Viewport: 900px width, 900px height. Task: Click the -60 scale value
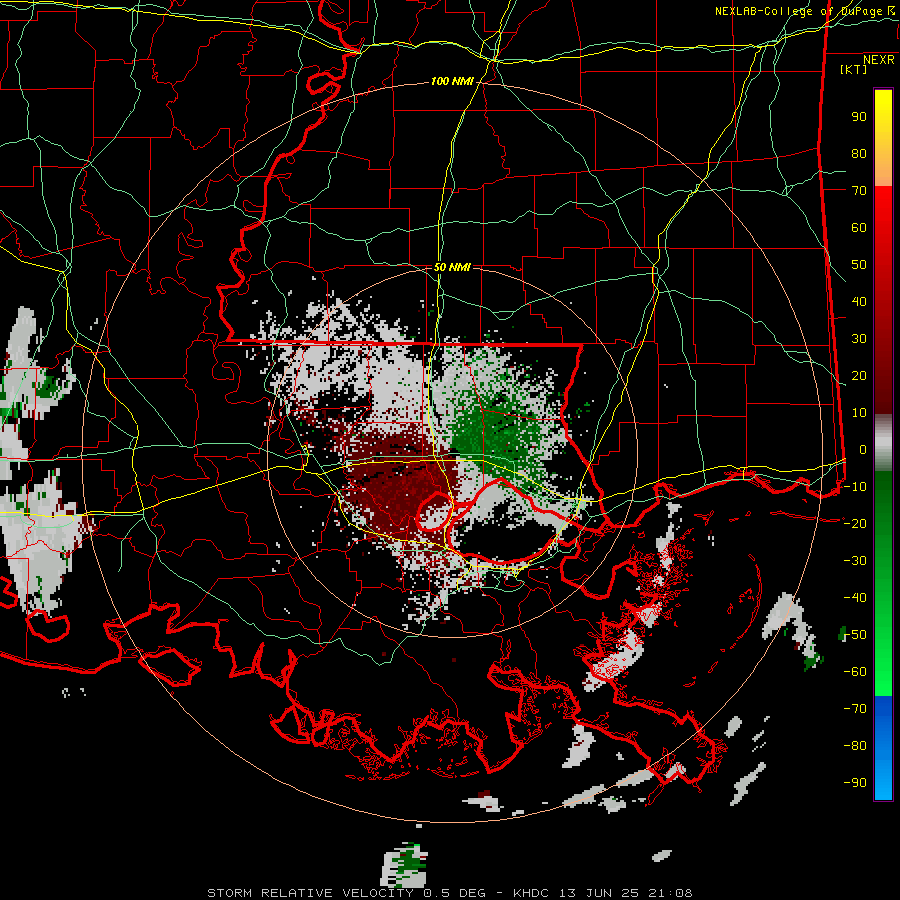tap(855, 672)
